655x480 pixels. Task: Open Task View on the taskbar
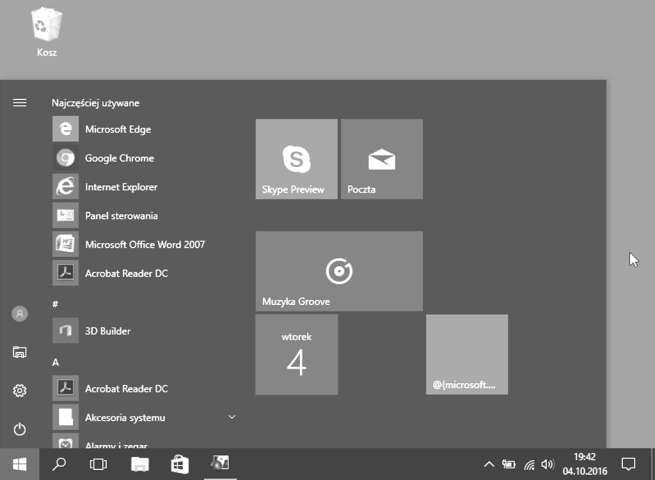pos(98,464)
